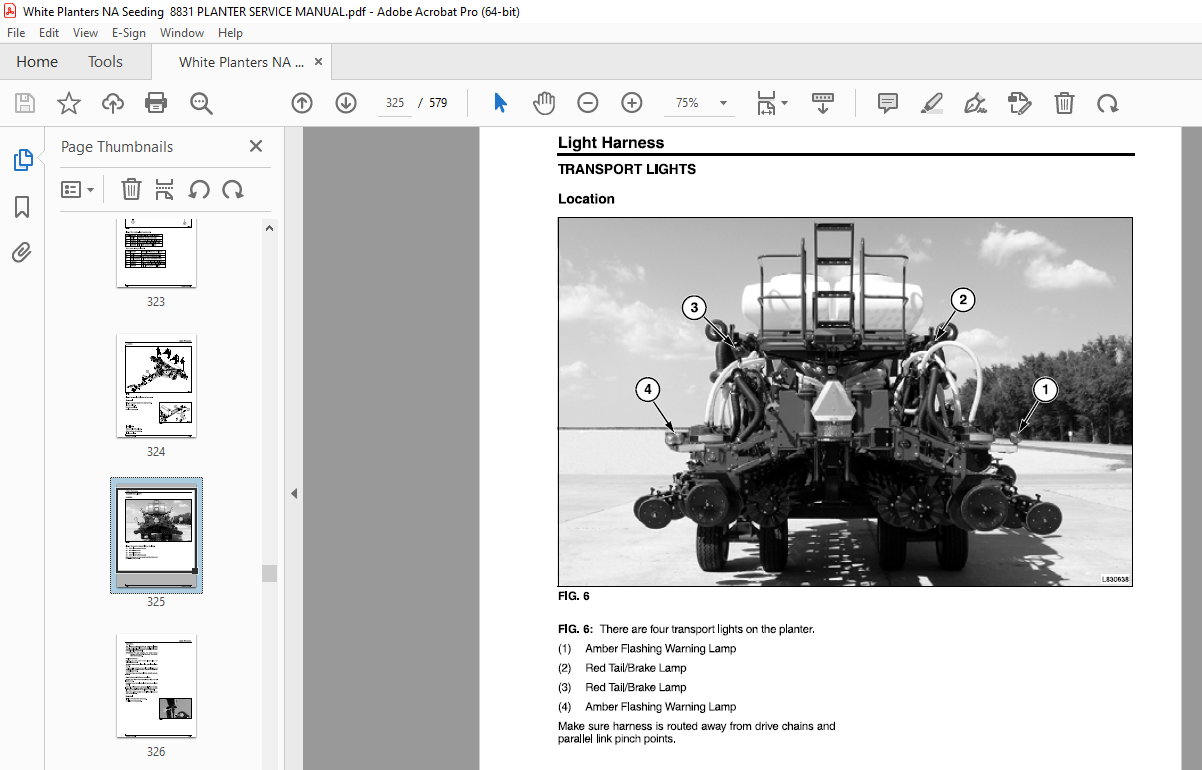Collapse the navigation pane with arrow
The width and height of the screenshot is (1202, 770).
click(294, 493)
